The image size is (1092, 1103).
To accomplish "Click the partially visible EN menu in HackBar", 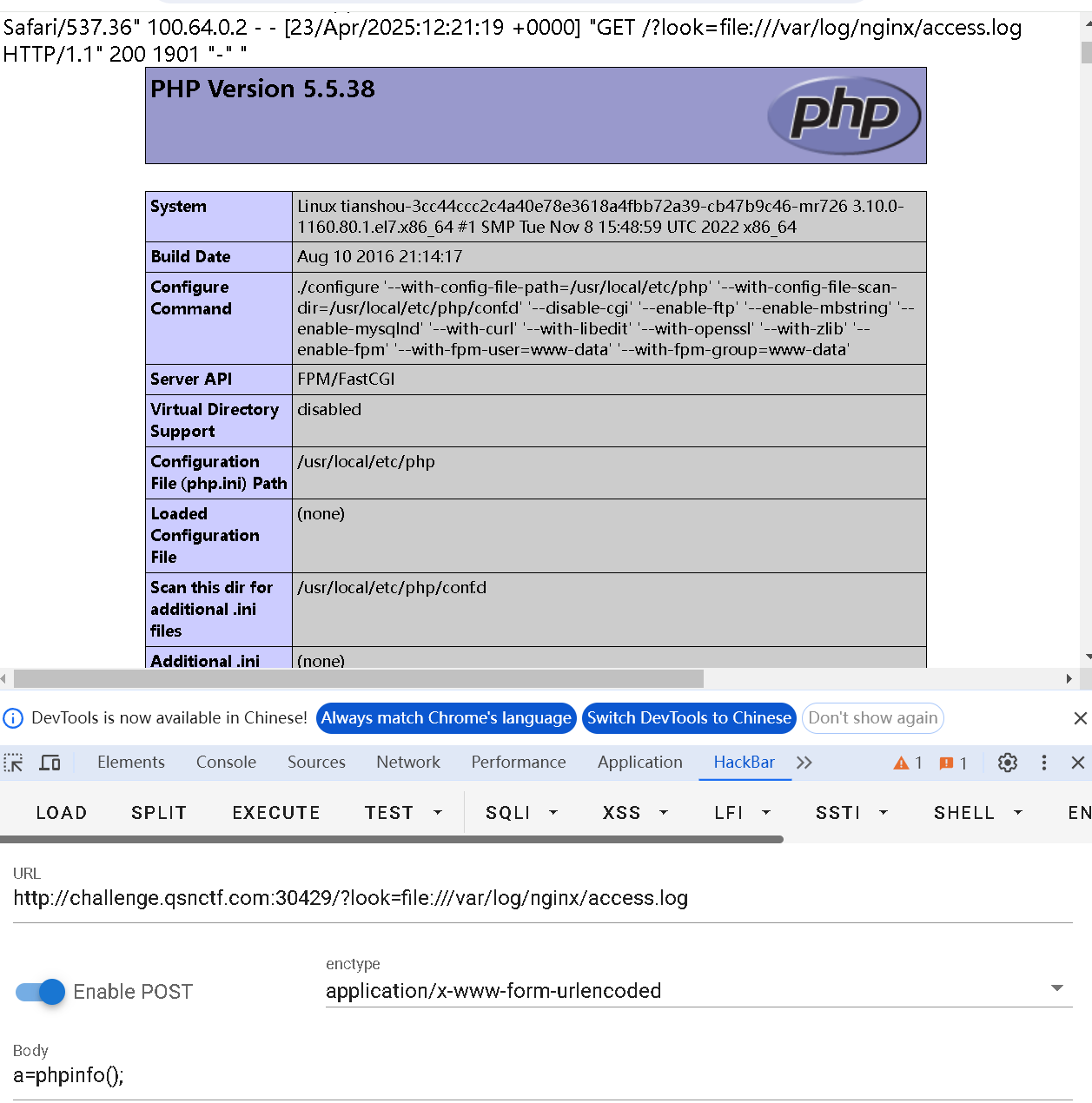I will click(1079, 813).
